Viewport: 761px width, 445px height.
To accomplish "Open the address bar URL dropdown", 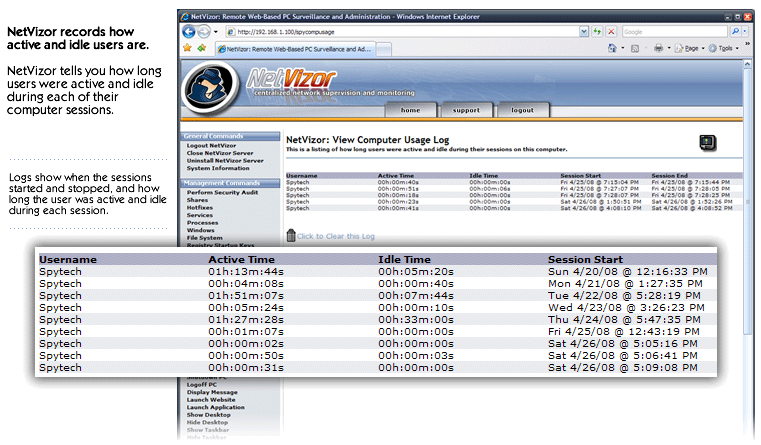I will 583,32.
